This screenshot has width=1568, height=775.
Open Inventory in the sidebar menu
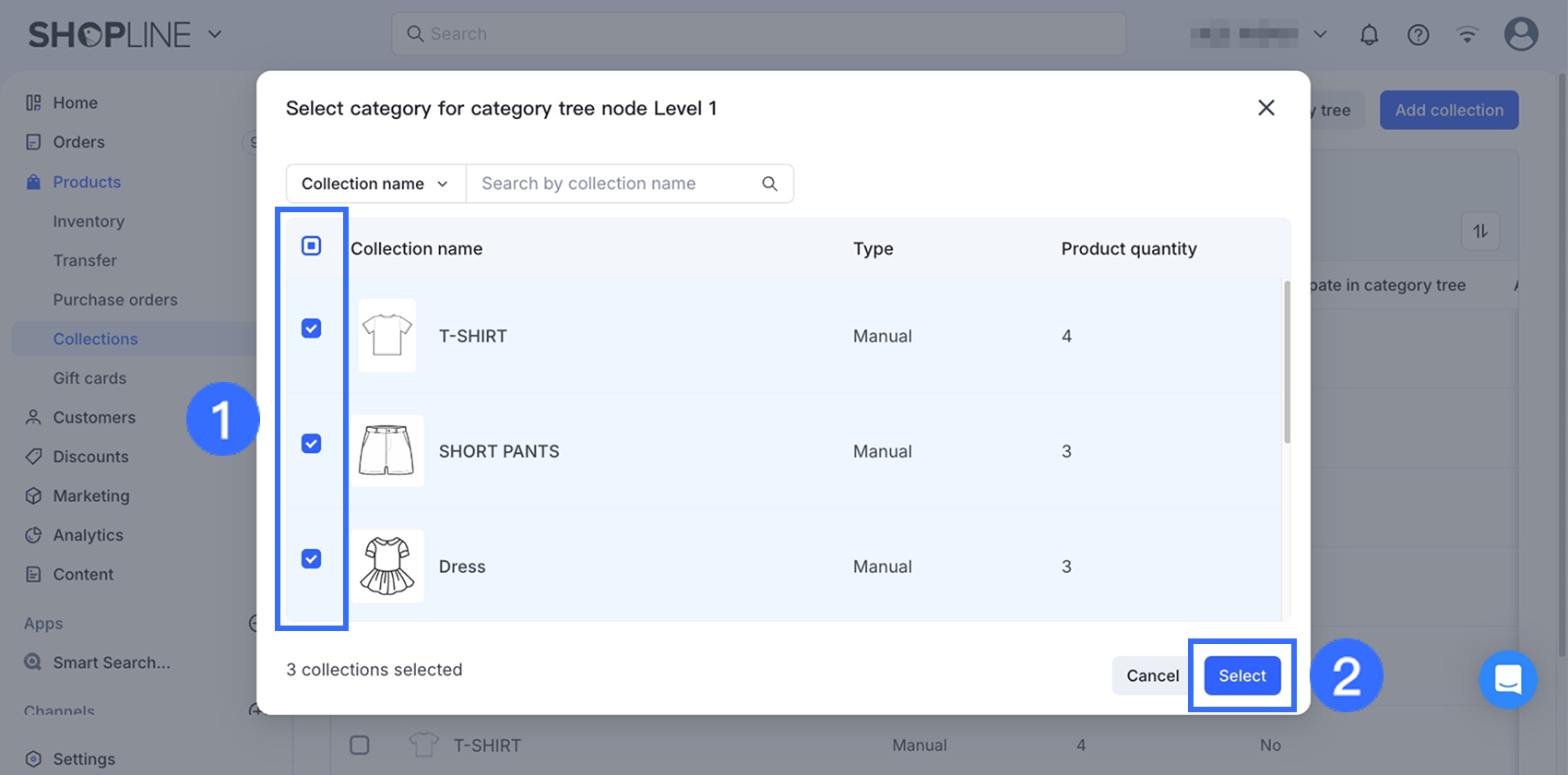(89, 221)
